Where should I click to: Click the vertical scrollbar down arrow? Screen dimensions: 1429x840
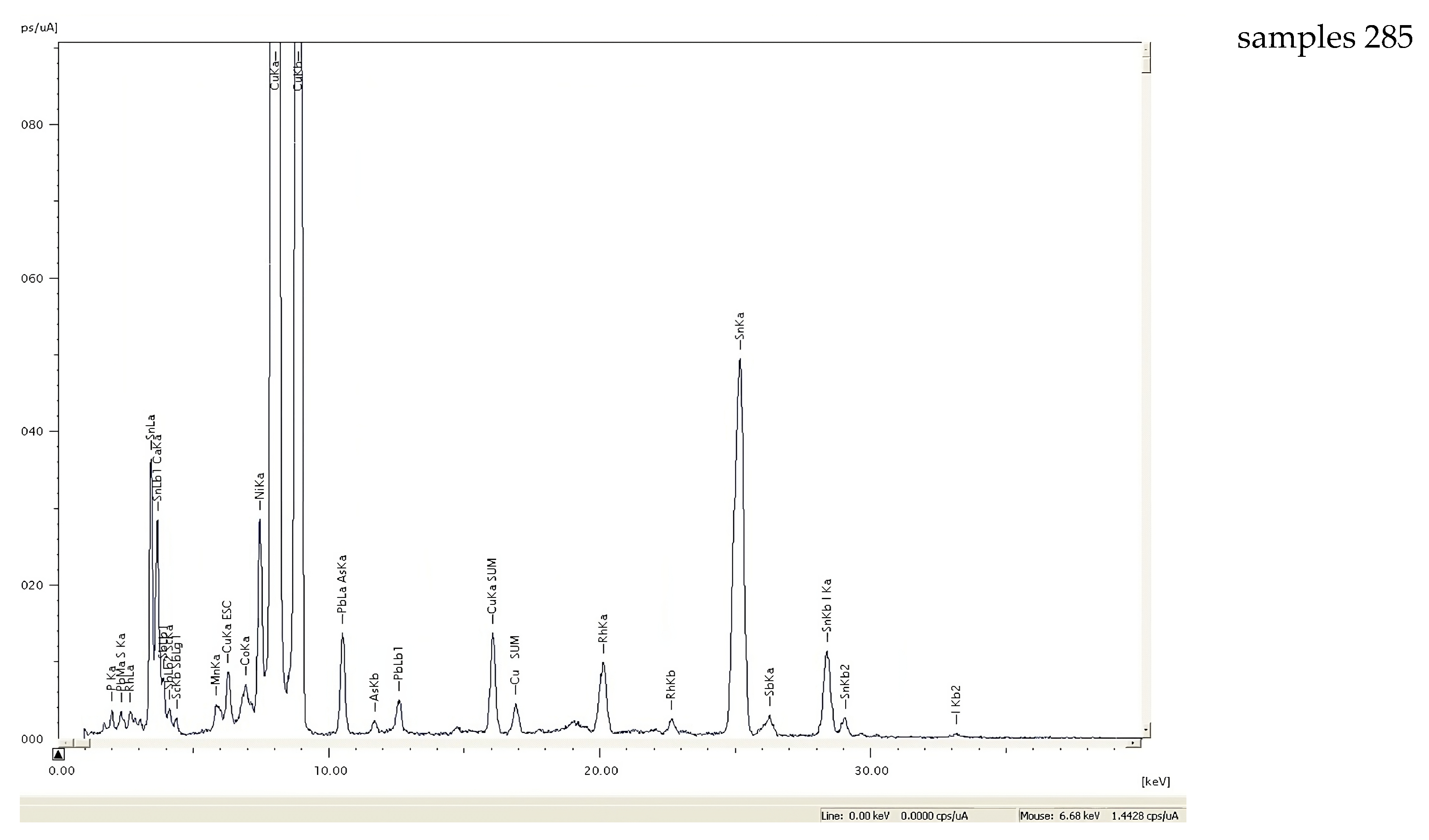pyautogui.click(x=1146, y=729)
